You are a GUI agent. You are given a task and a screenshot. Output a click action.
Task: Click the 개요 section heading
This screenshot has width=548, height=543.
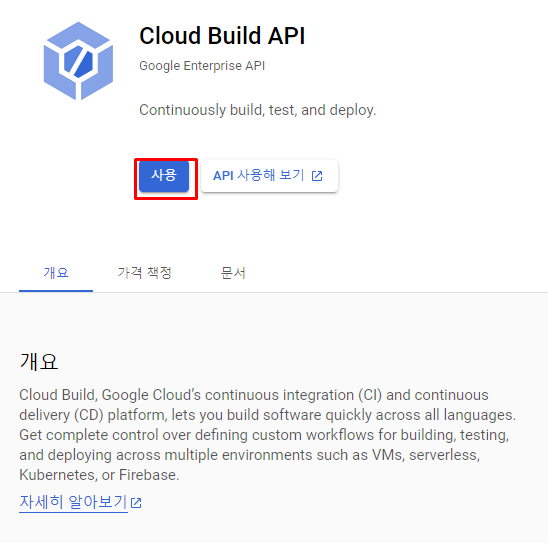point(38,362)
